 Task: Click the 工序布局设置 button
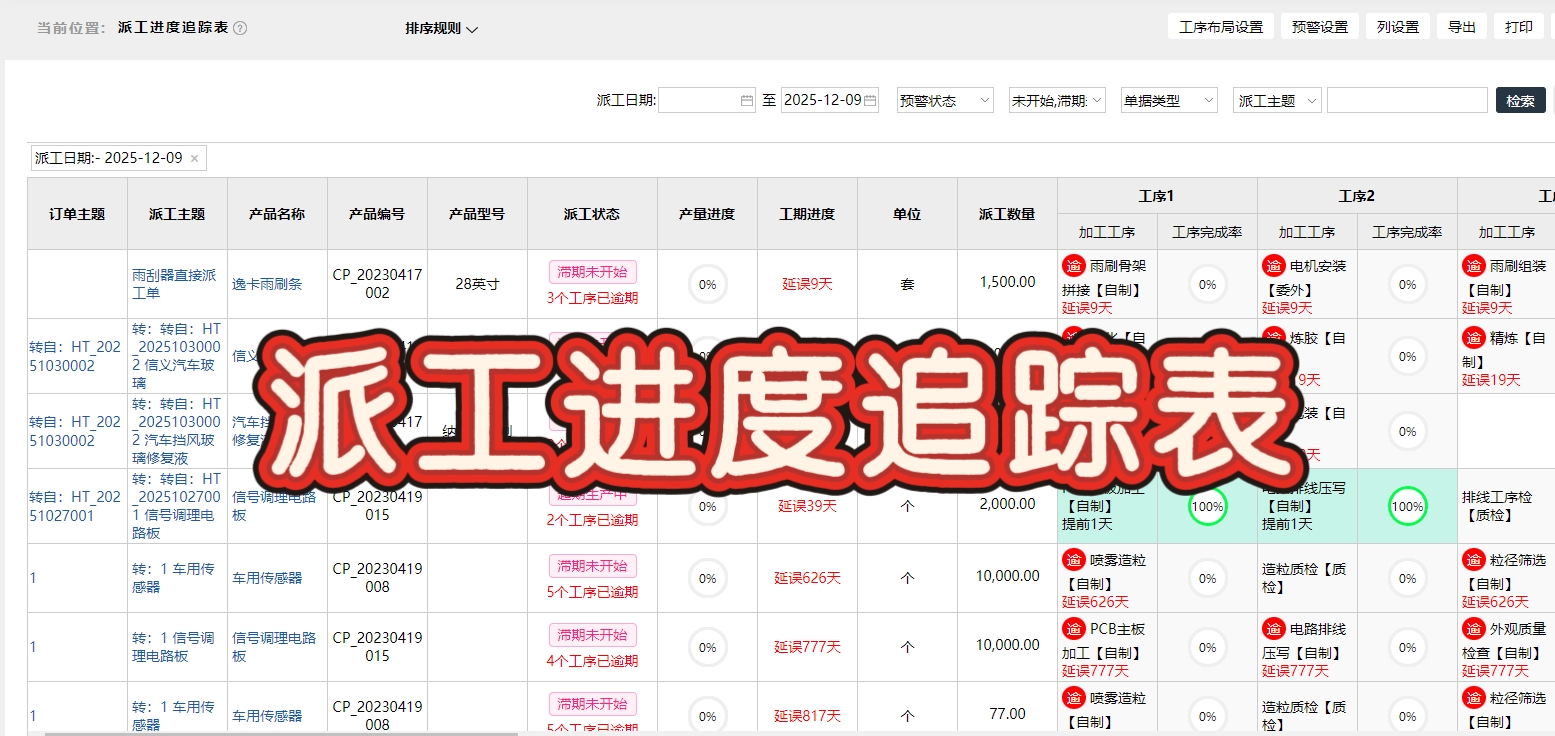pos(1221,27)
